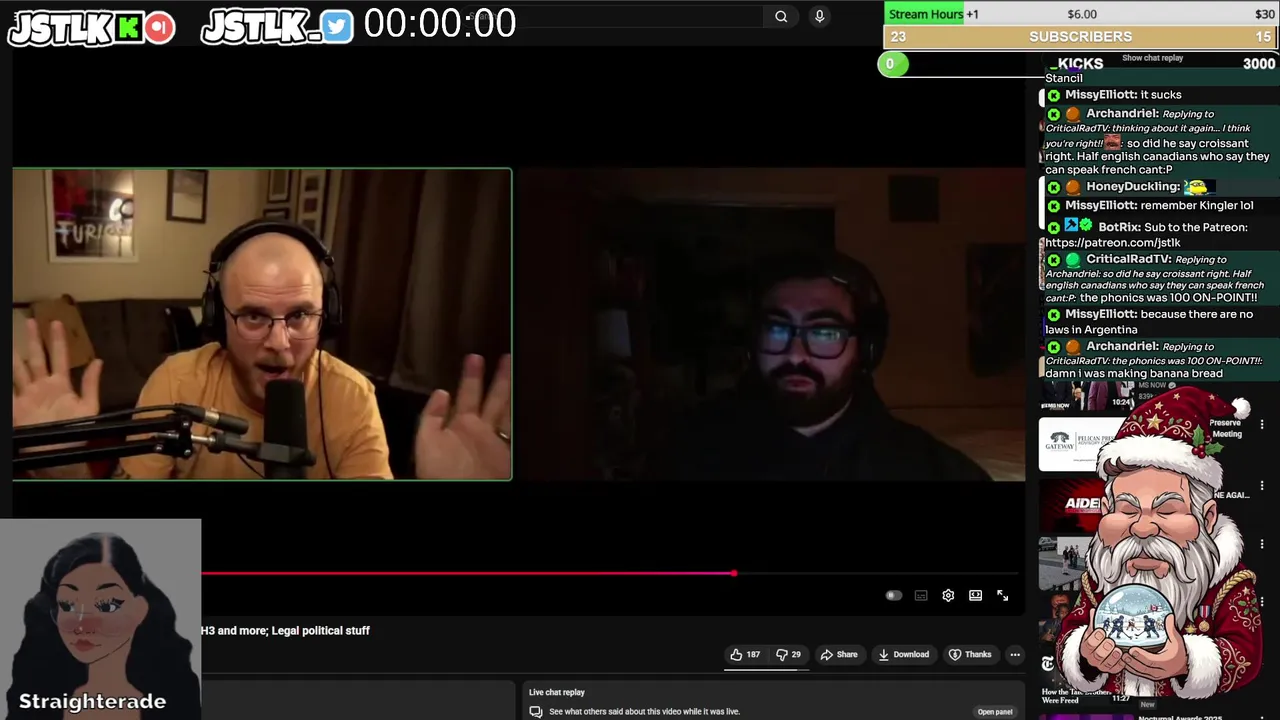Click 'Show chat replay' above chat
1280x720 pixels.
tap(1152, 58)
